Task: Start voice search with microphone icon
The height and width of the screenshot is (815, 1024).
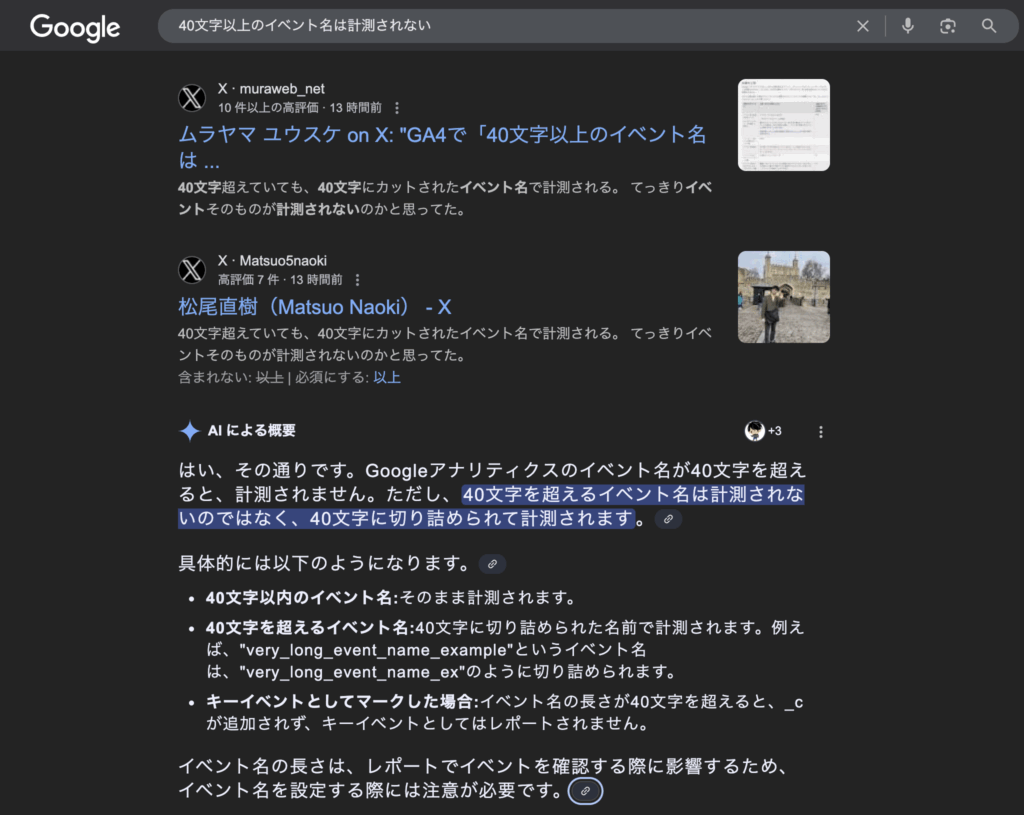Action: [908, 26]
